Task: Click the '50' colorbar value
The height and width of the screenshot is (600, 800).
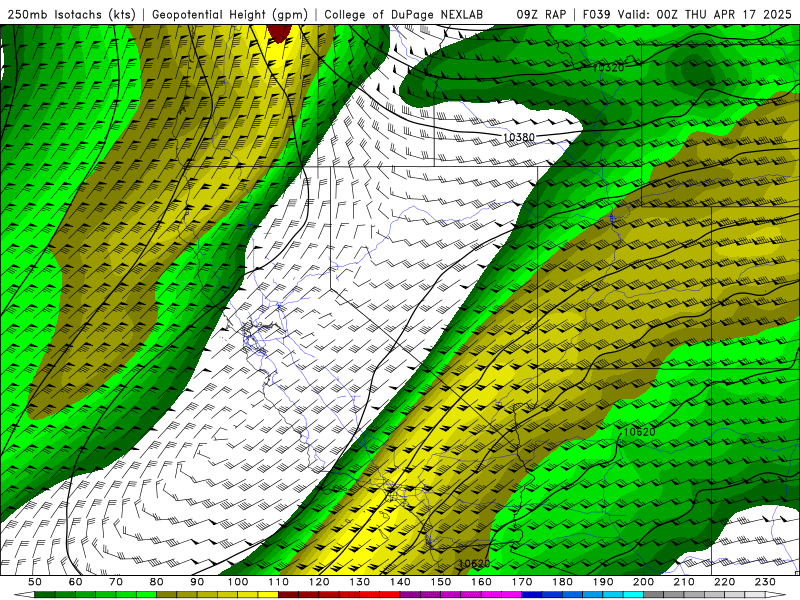Action: pyautogui.click(x=35, y=582)
